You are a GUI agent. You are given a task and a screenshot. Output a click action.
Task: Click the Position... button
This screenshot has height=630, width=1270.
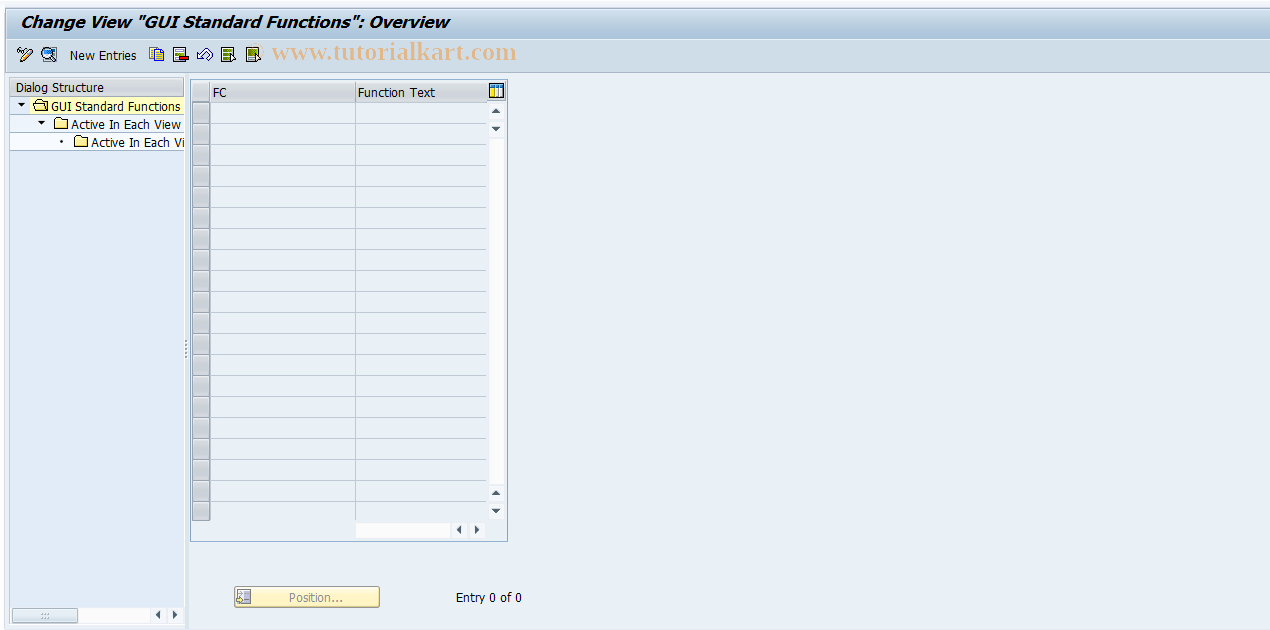pyautogui.click(x=307, y=597)
